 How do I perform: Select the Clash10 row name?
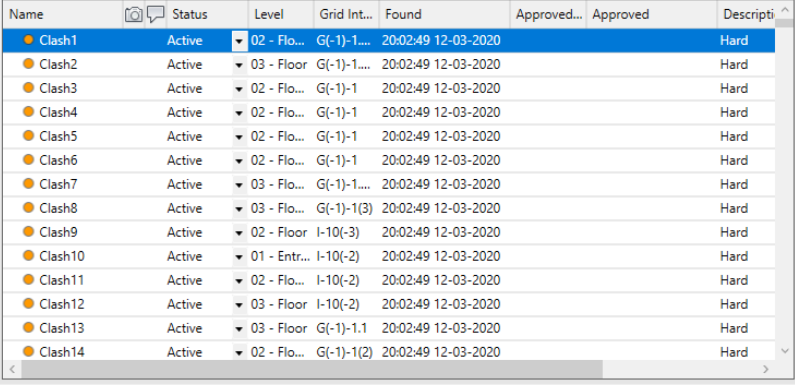(62, 256)
